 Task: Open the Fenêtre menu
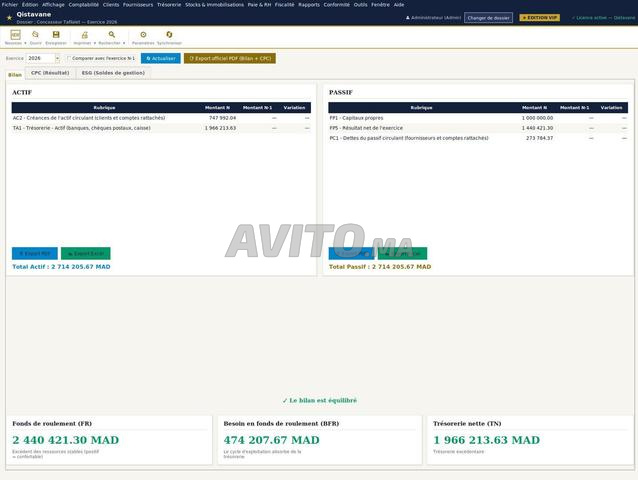click(380, 4)
